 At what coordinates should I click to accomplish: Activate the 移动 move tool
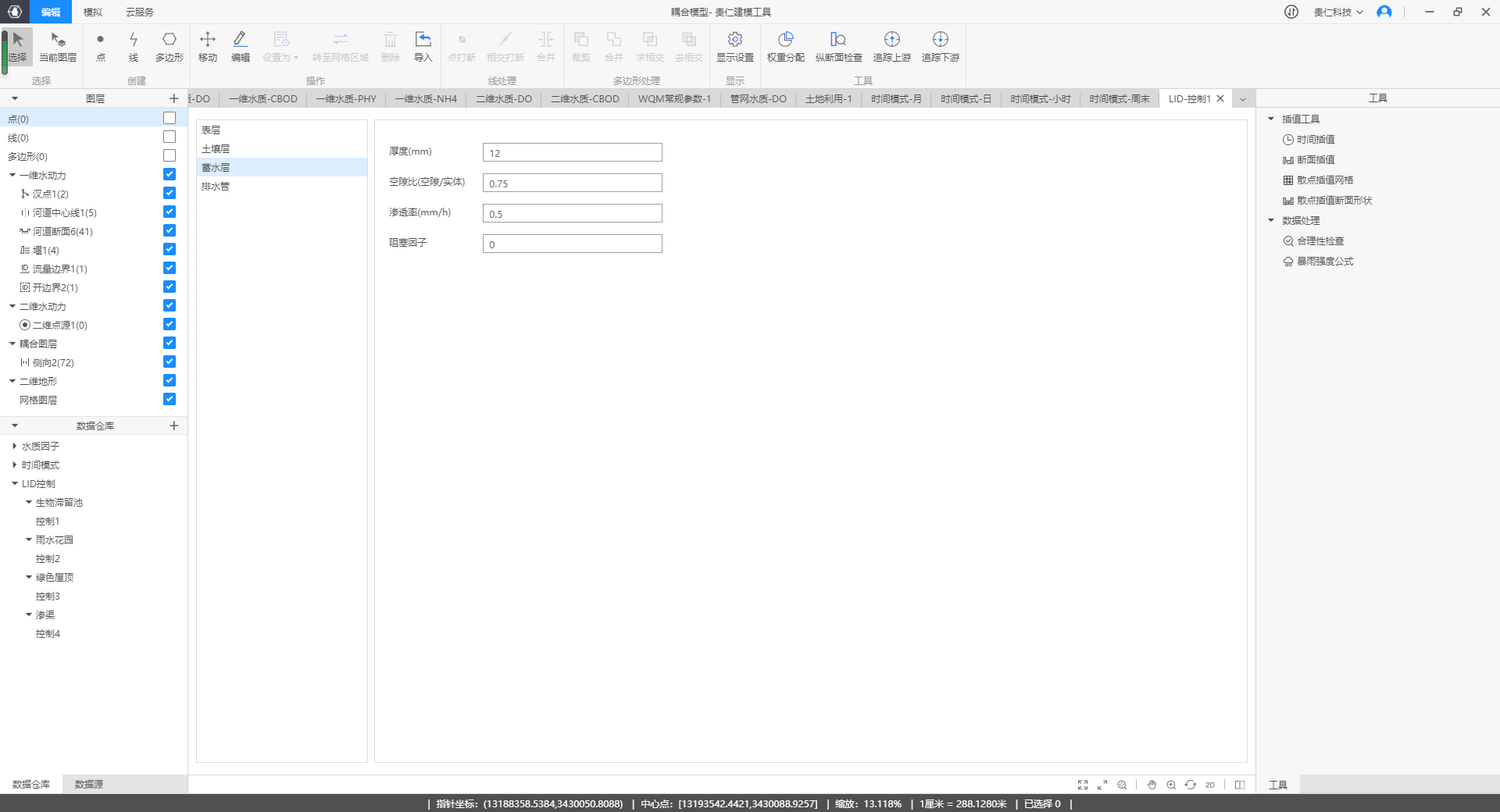tap(208, 47)
